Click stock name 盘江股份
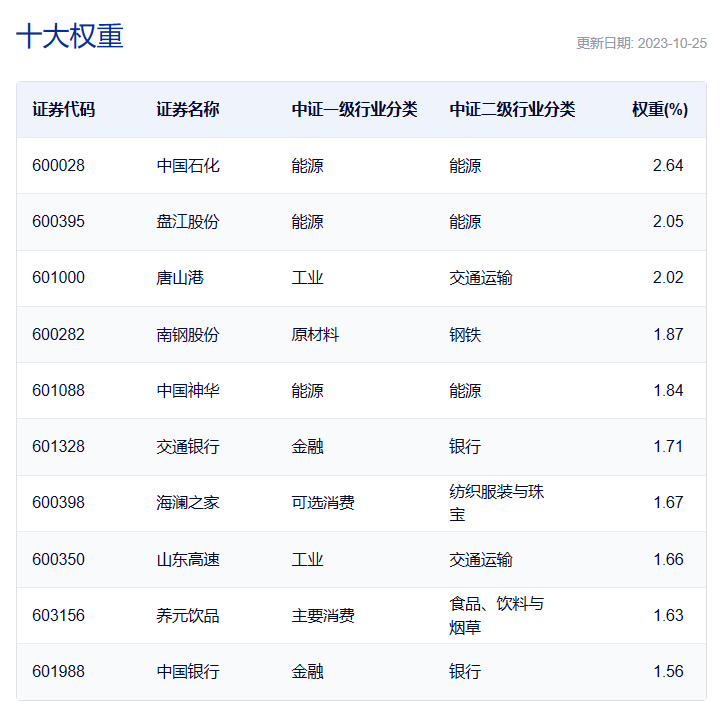Screen dimensions: 725x710 [x=188, y=221]
